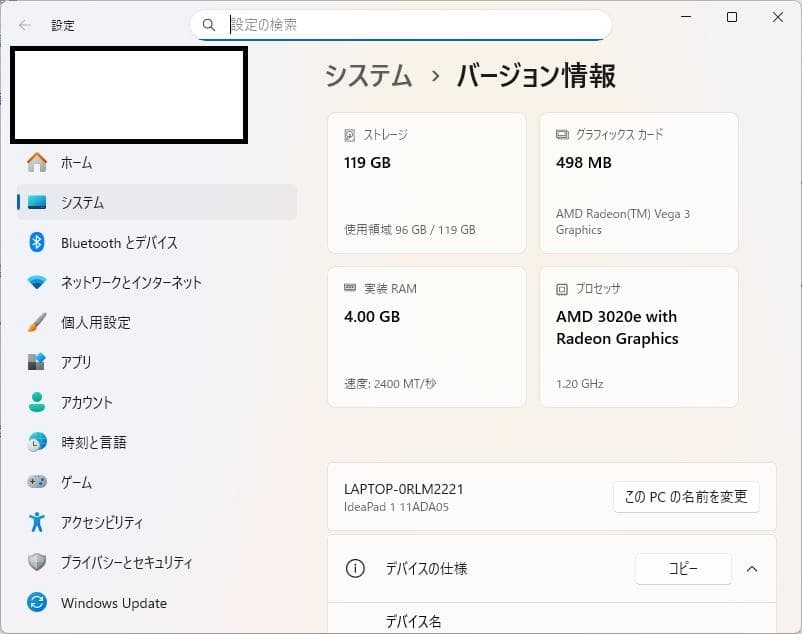Copy device specs with the コピー button
The height and width of the screenshot is (634, 802).
(683, 568)
